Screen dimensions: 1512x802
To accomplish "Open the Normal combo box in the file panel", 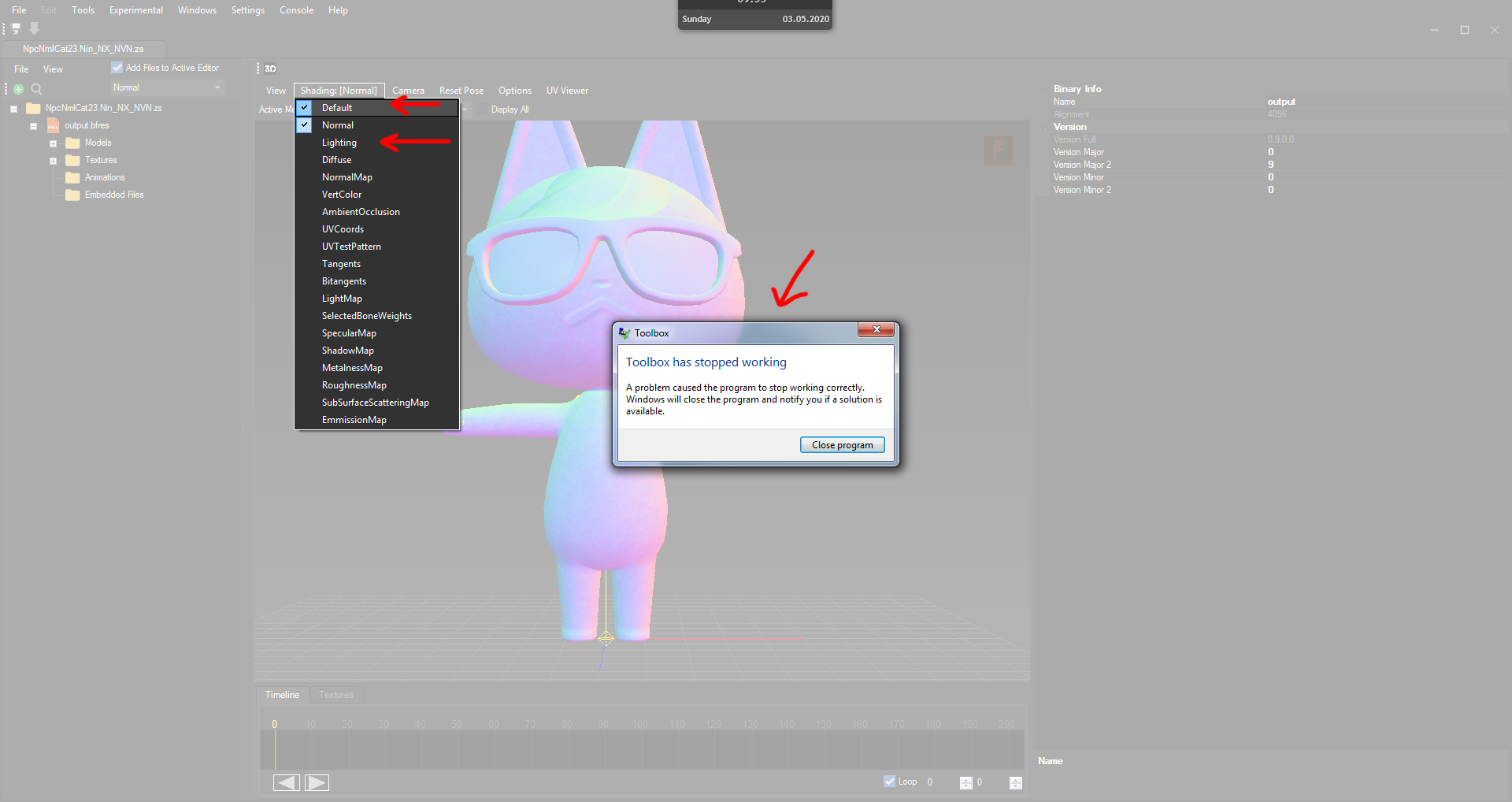I will click(x=167, y=87).
